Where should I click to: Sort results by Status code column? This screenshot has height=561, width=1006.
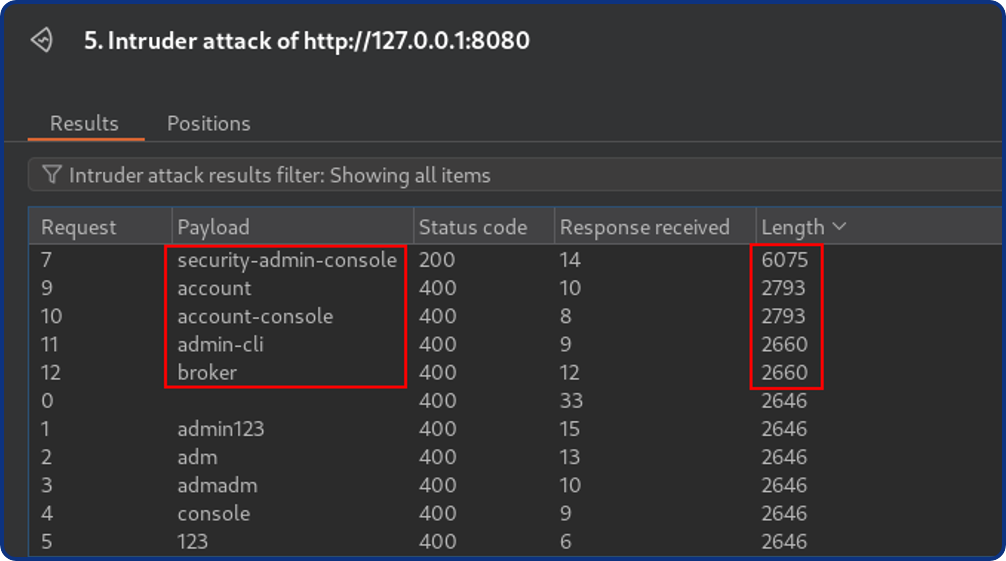pos(472,227)
